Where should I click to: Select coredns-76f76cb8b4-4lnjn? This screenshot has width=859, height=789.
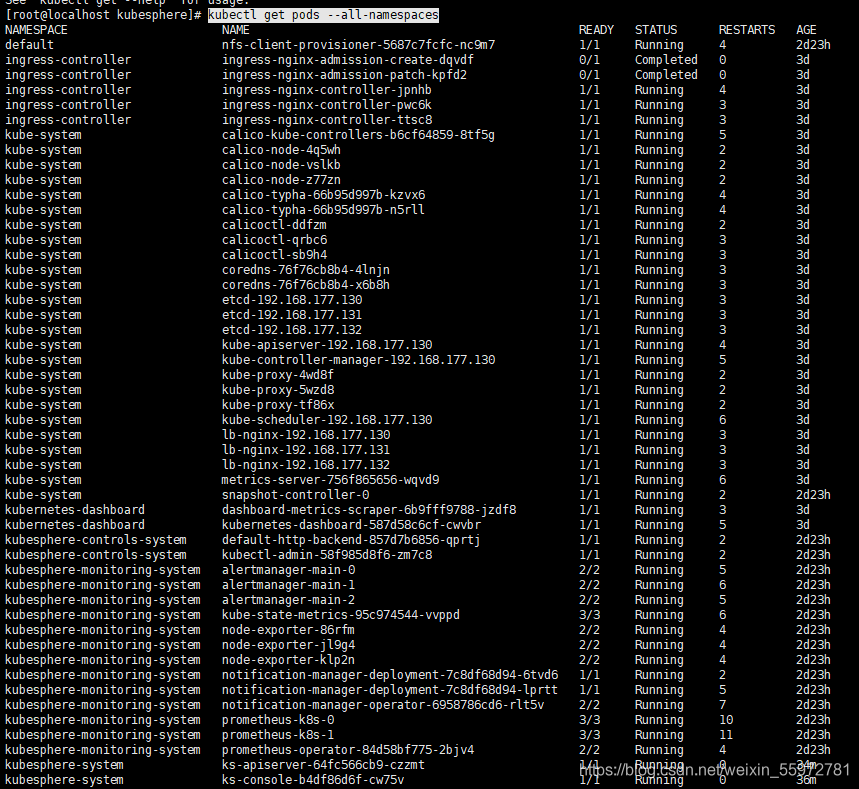pos(306,270)
